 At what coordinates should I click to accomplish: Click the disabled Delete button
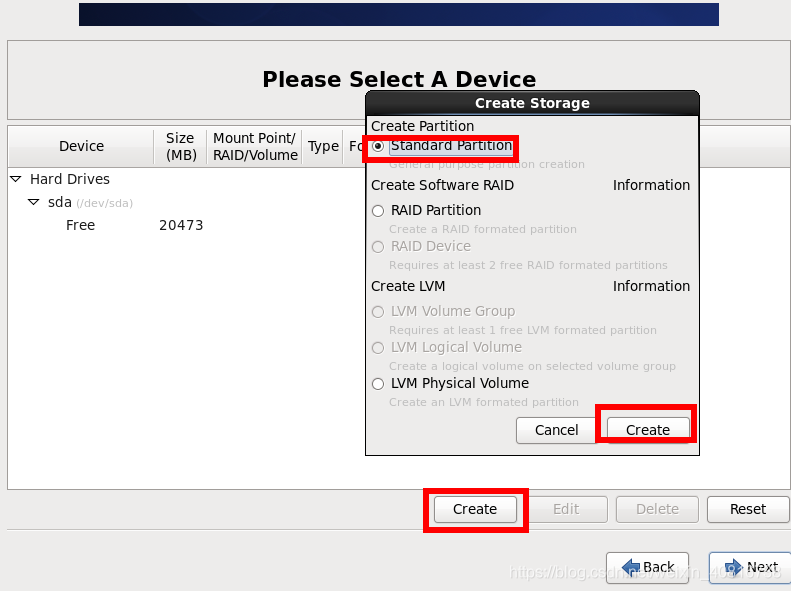pyautogui.click(x=657, y=509)
